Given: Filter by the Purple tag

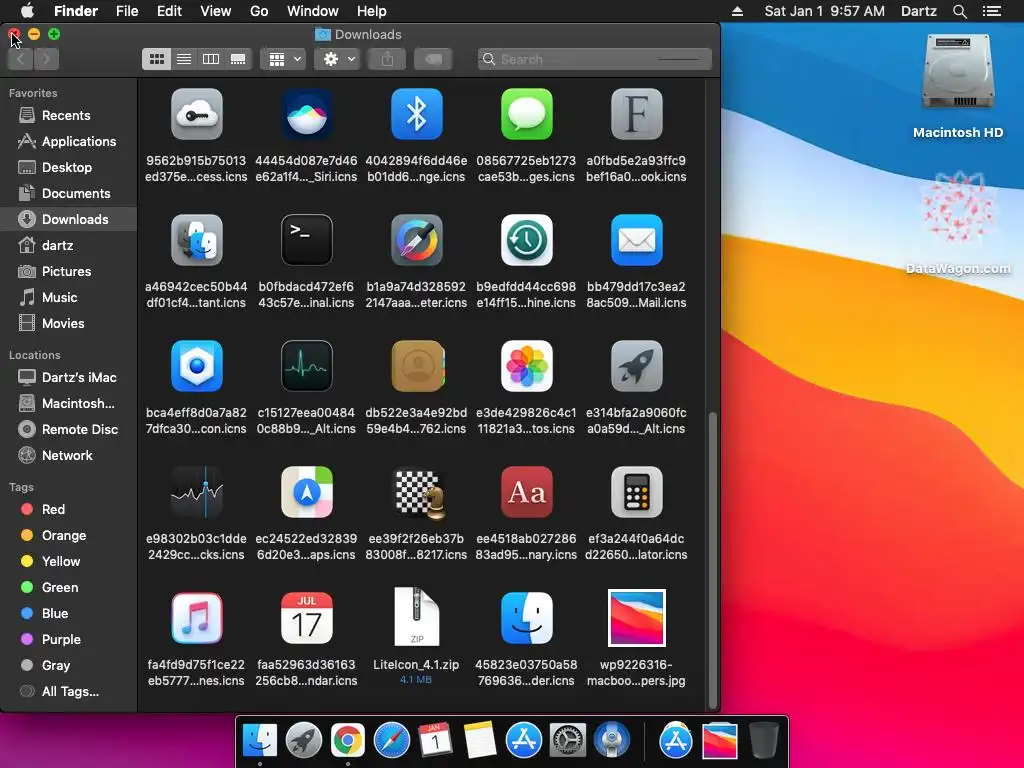Looking at the screenshot, I should pyautogui.click(x=69, y=639).
